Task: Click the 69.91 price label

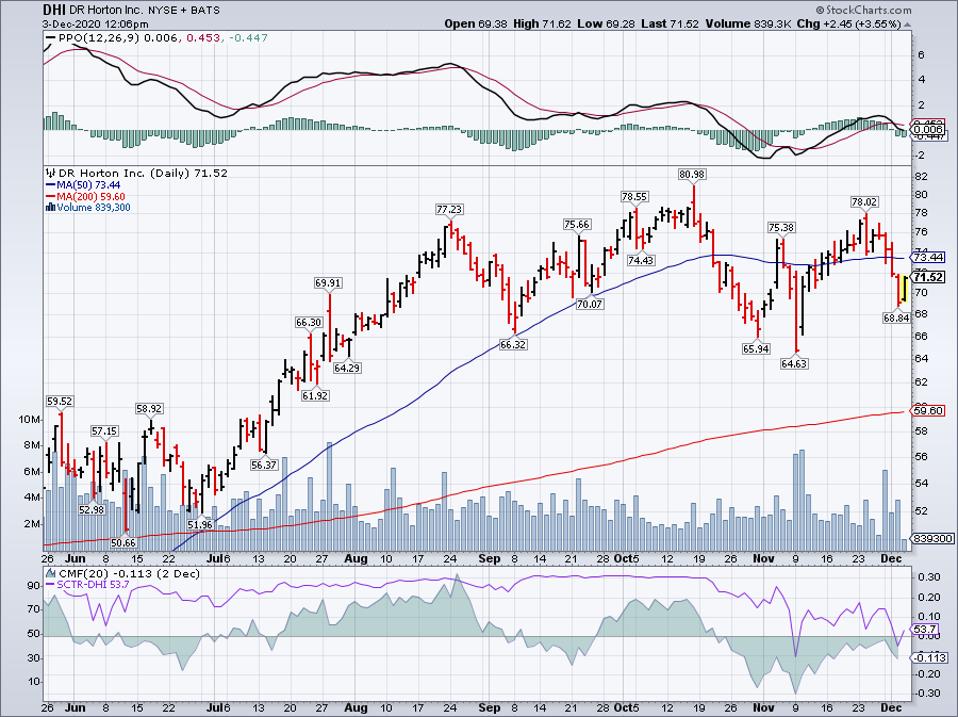Action: pyautogui.click(x=328, y=283)
